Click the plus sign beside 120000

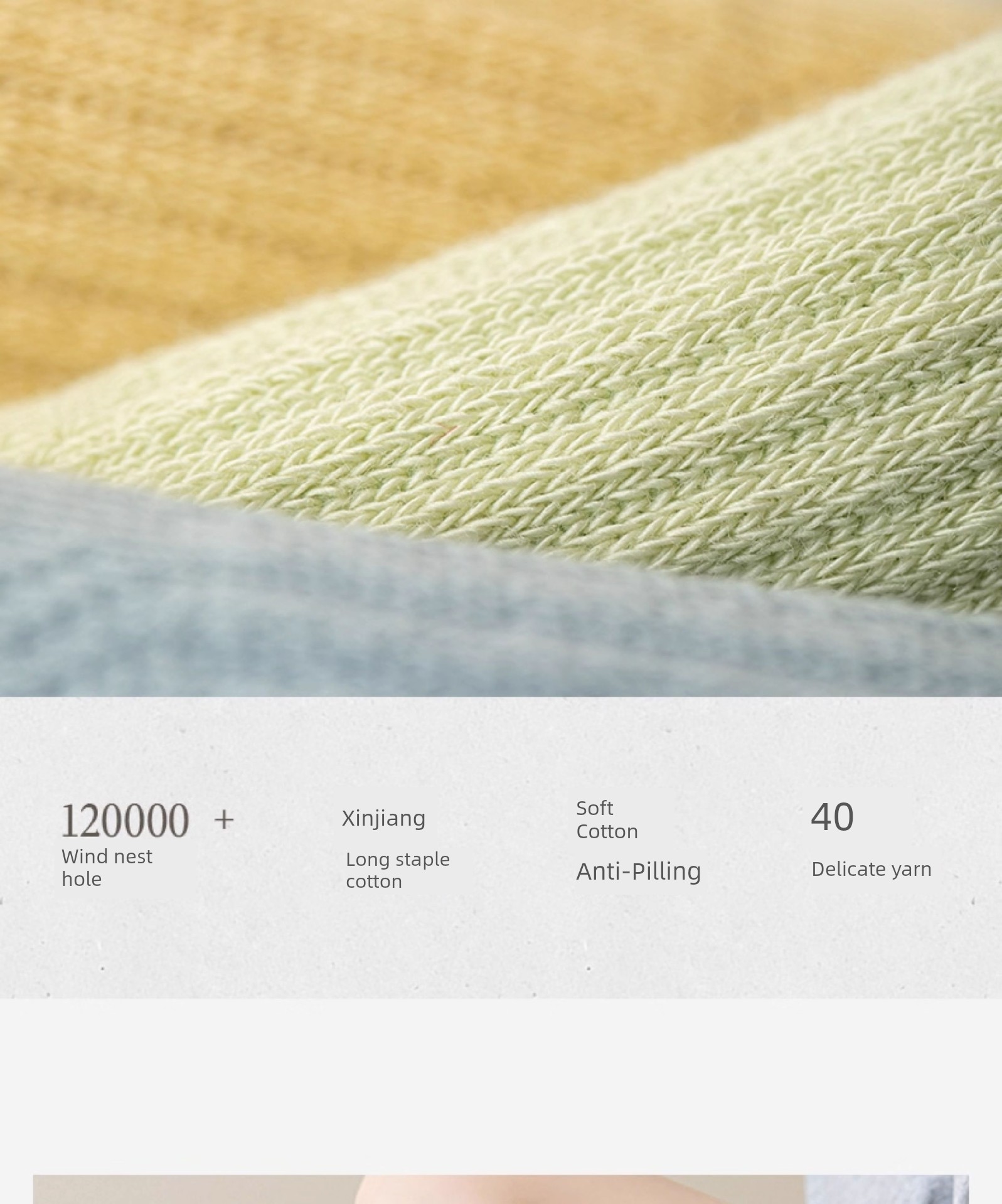(x=224, y=820)
